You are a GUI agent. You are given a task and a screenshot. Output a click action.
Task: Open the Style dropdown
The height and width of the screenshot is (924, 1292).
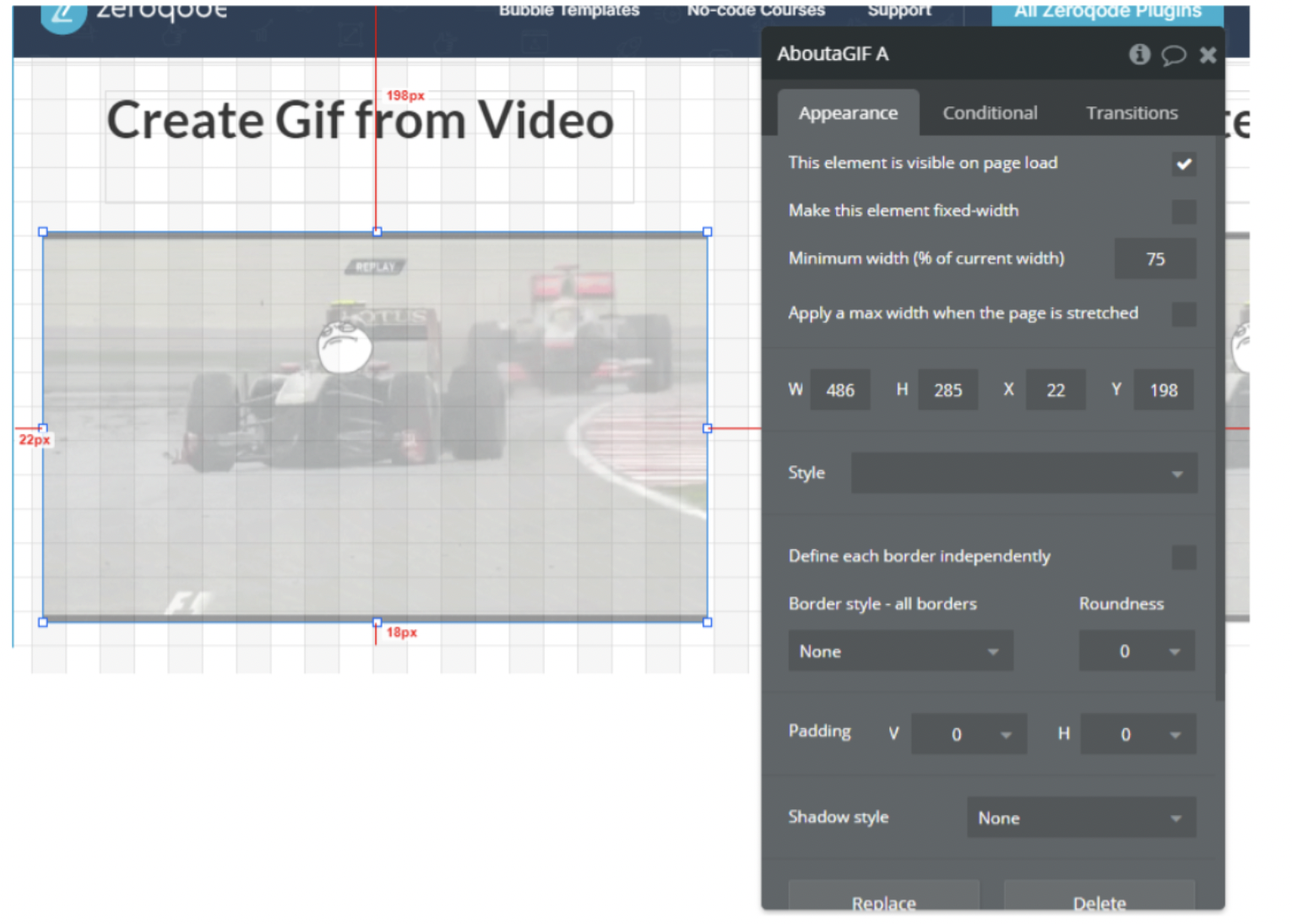pos(1023,473)
